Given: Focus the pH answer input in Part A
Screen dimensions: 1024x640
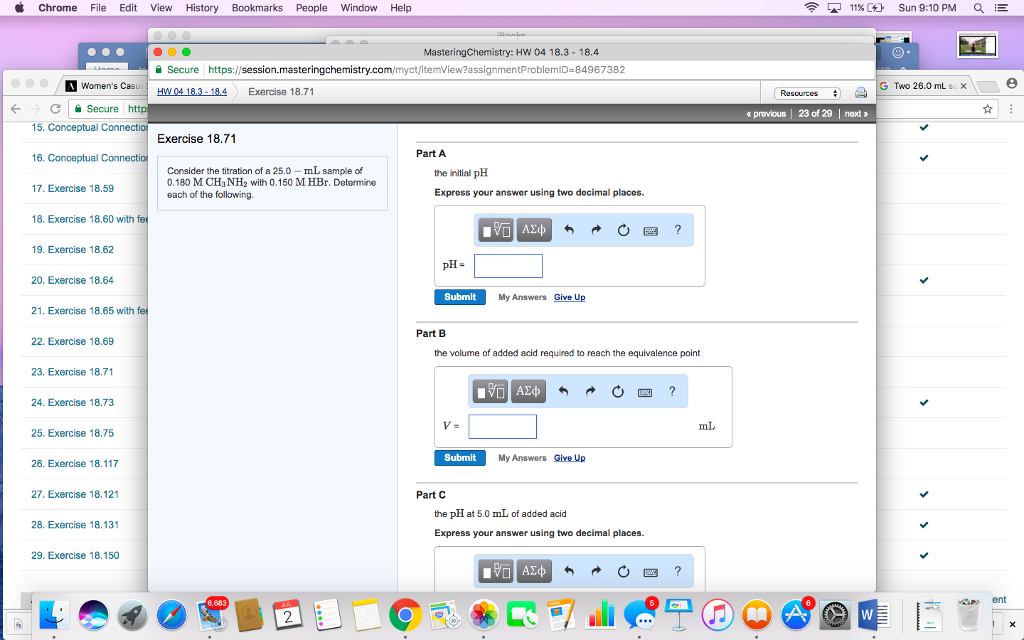Looking at the screenshot, I should [508, 266].
